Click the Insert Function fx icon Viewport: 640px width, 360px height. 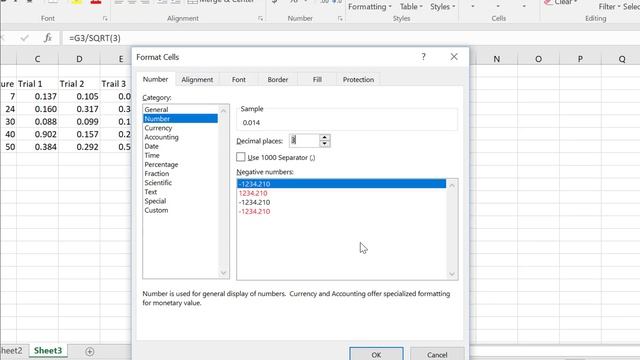pyautogui.click(x=48, y=38)
